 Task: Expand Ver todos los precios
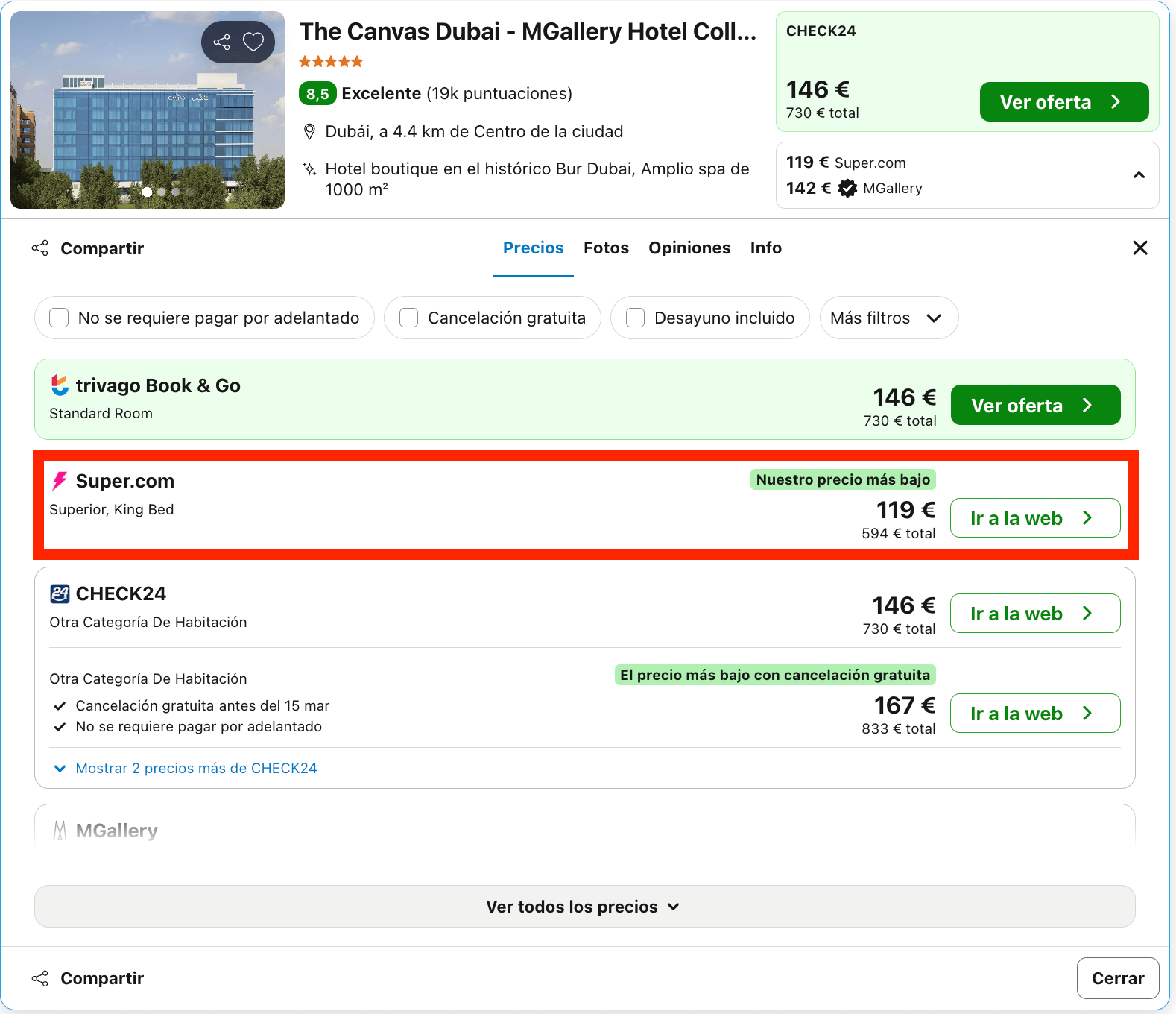584,907
